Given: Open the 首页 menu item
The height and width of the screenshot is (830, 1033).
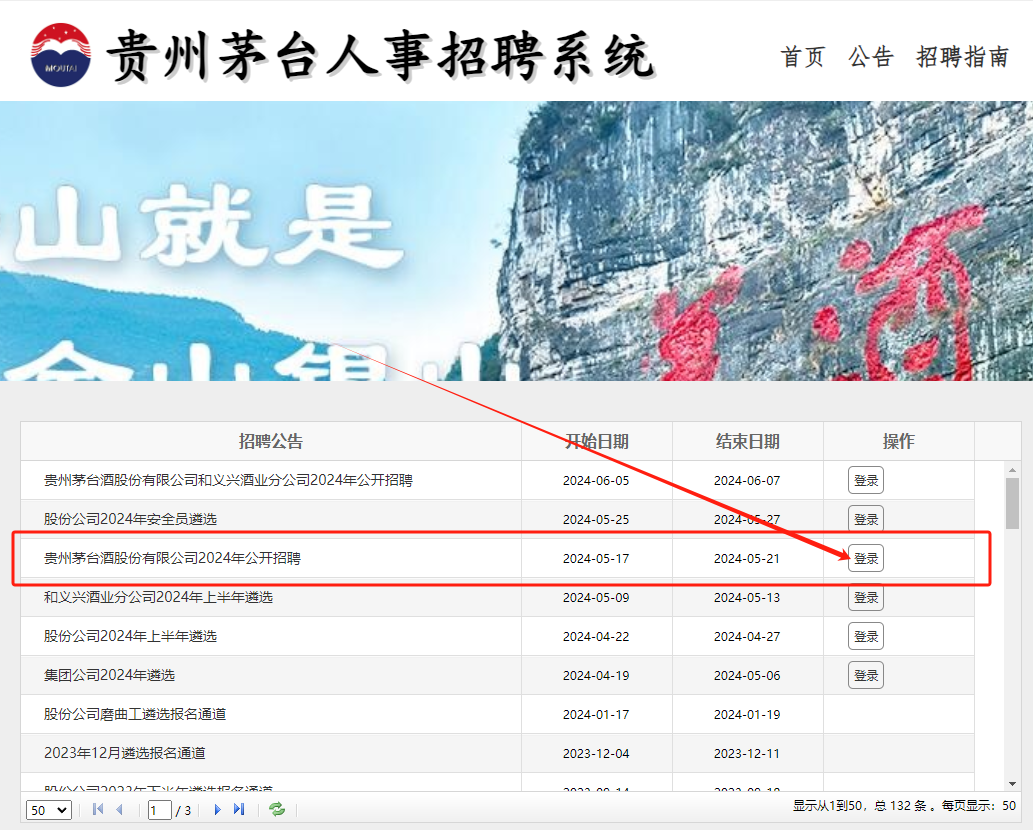Looking at the screenshot, I should 803,57.
